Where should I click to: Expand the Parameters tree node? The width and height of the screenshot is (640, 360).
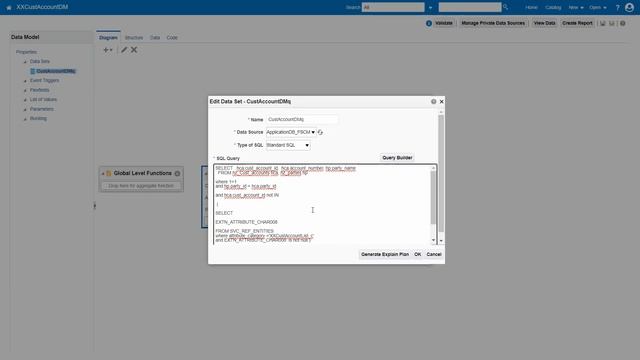pos(25,109)
